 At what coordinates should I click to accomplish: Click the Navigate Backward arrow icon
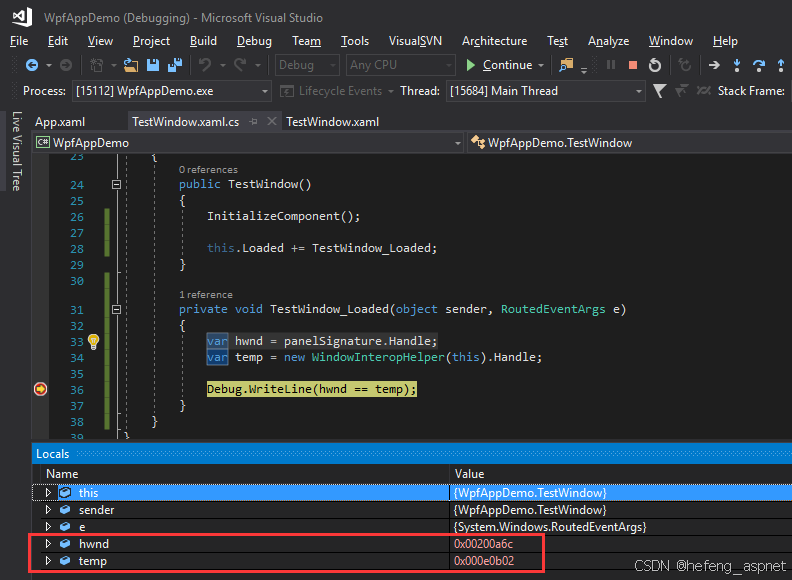(32, 65)
